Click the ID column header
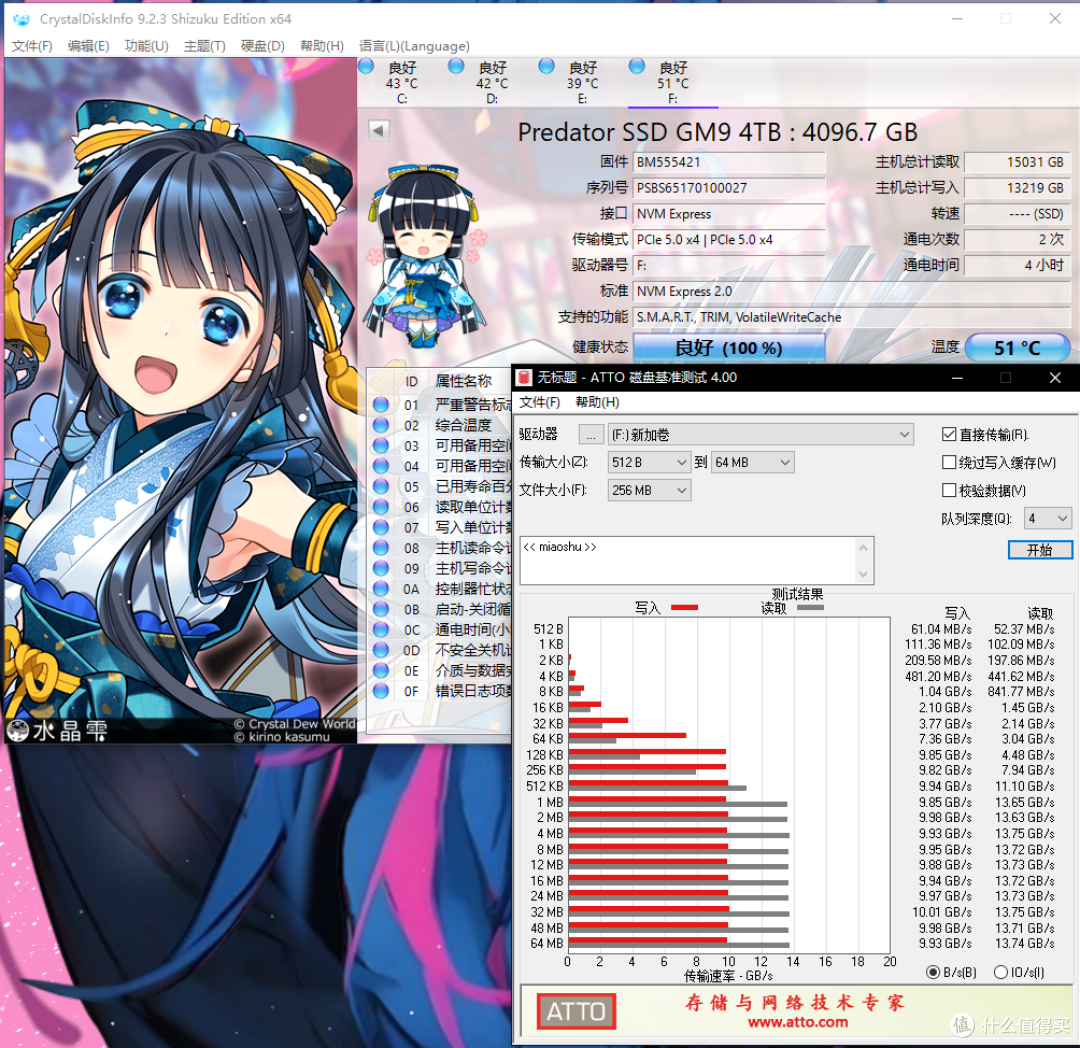1080x1048 pixels. tap(411, 381)
